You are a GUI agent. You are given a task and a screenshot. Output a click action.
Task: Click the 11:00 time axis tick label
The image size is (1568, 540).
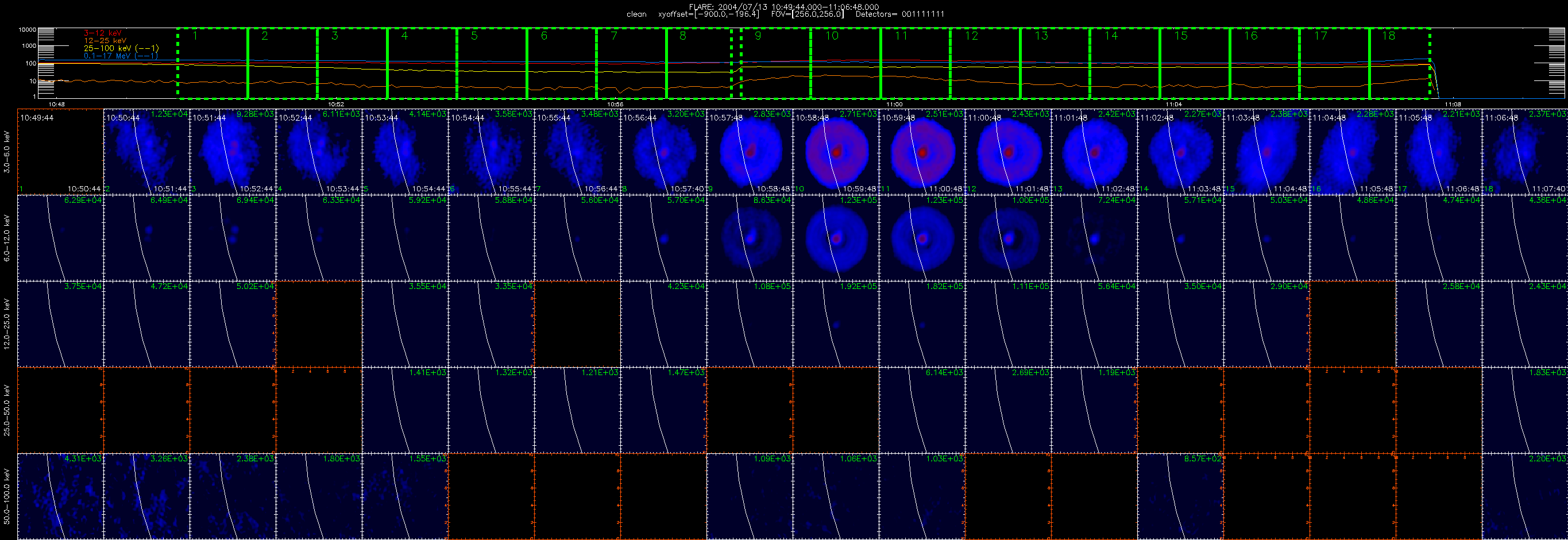[894, 104]
